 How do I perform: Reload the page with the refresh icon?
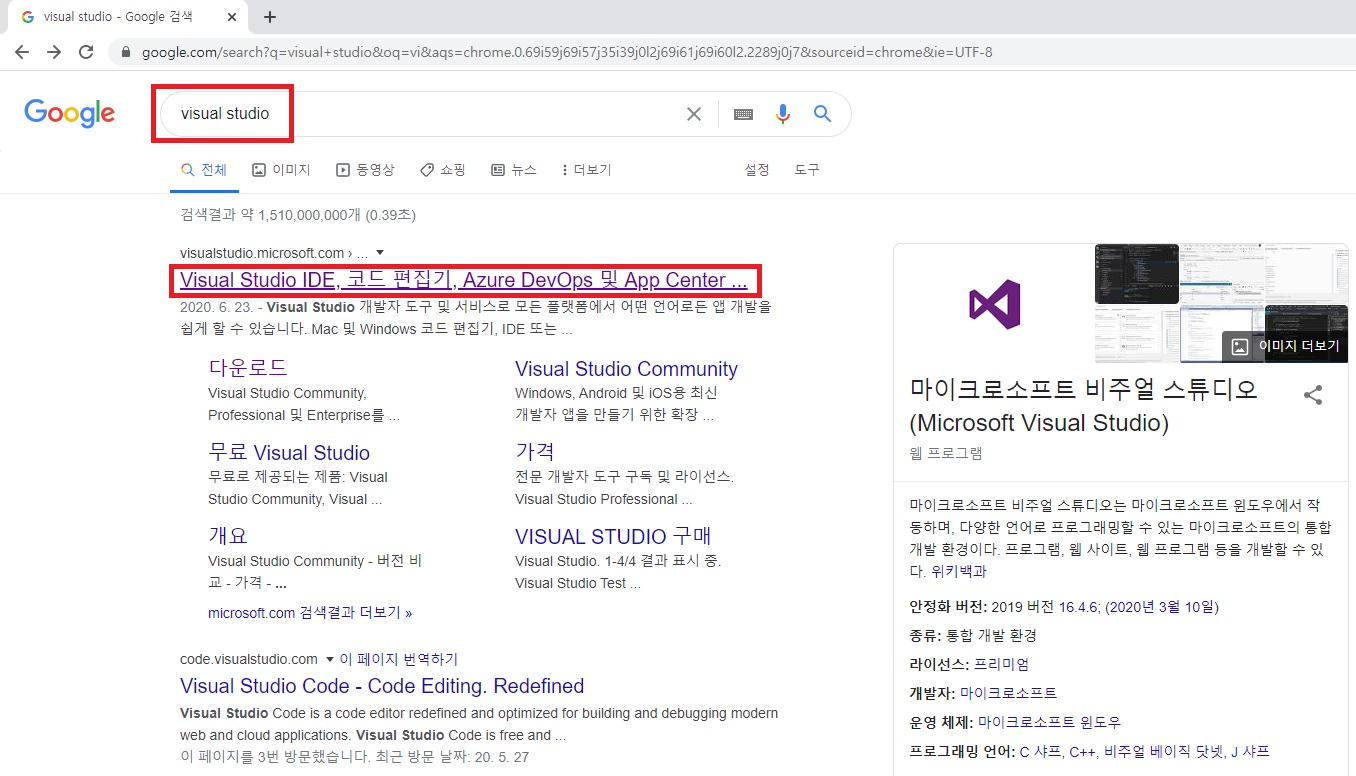86,52
